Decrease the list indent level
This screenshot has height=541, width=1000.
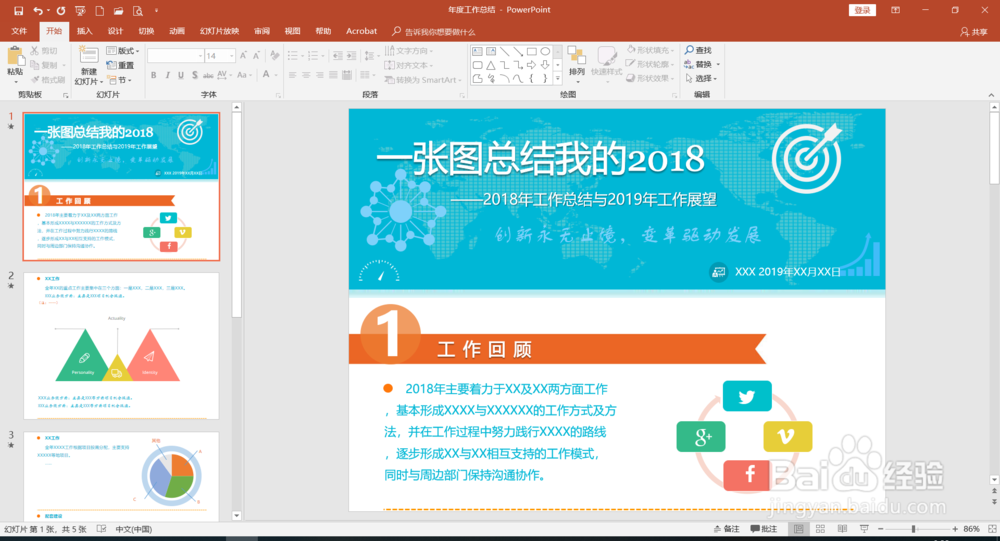click(x=337, y=56)
